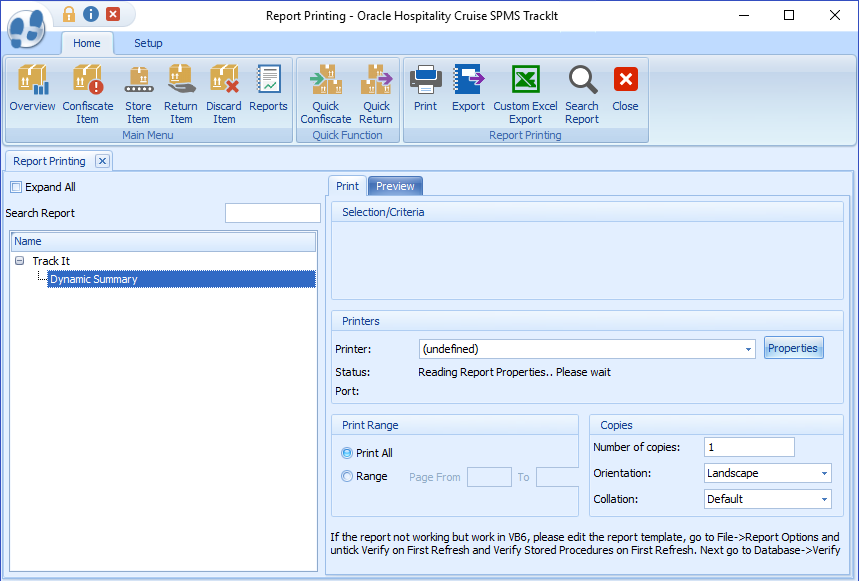Minimize the TrackIt window
Viewport: 859px width, 581px height.
tap(743, 15)
